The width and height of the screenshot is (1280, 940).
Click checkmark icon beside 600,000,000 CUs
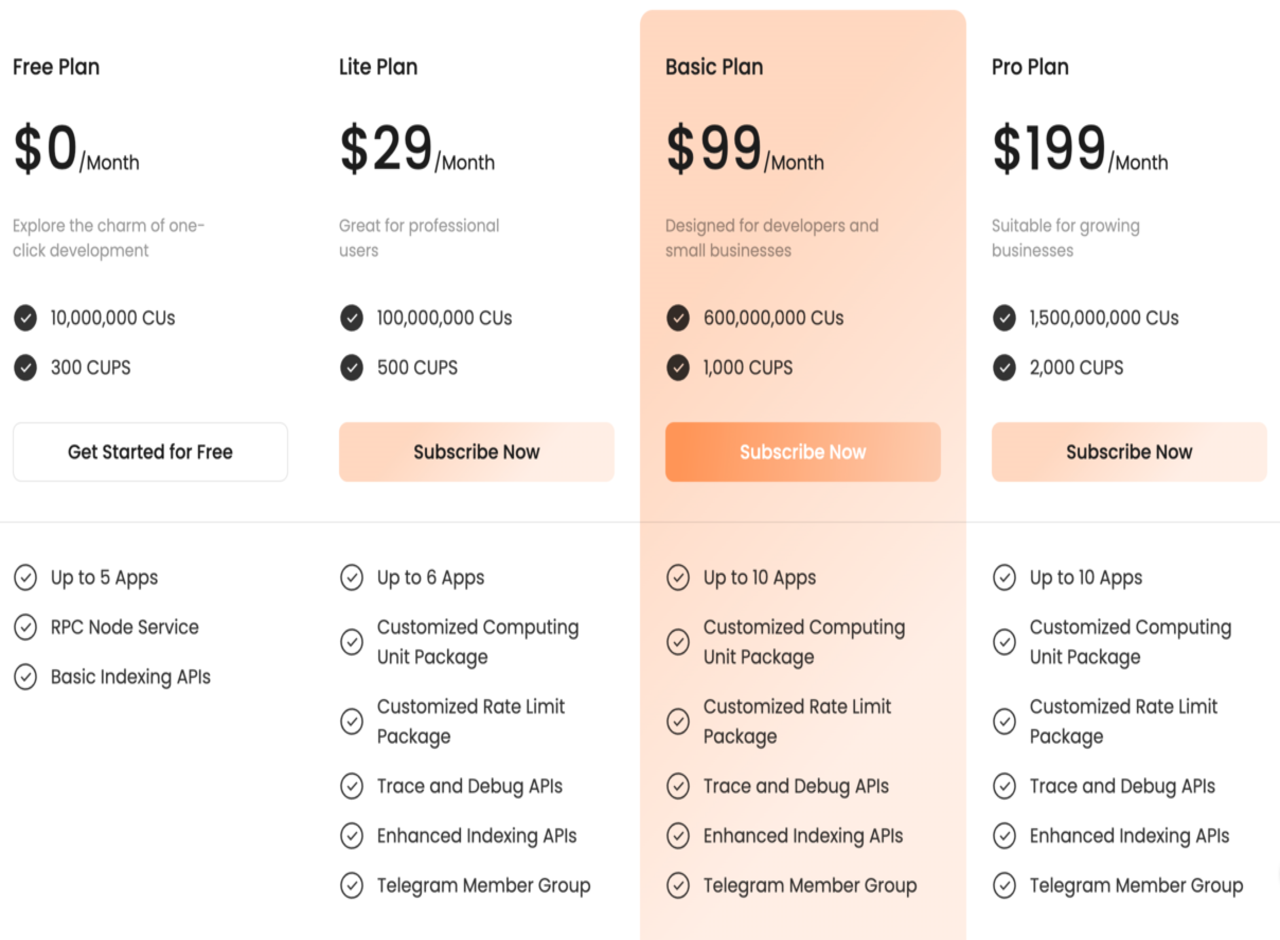click(x=678, y=318)
